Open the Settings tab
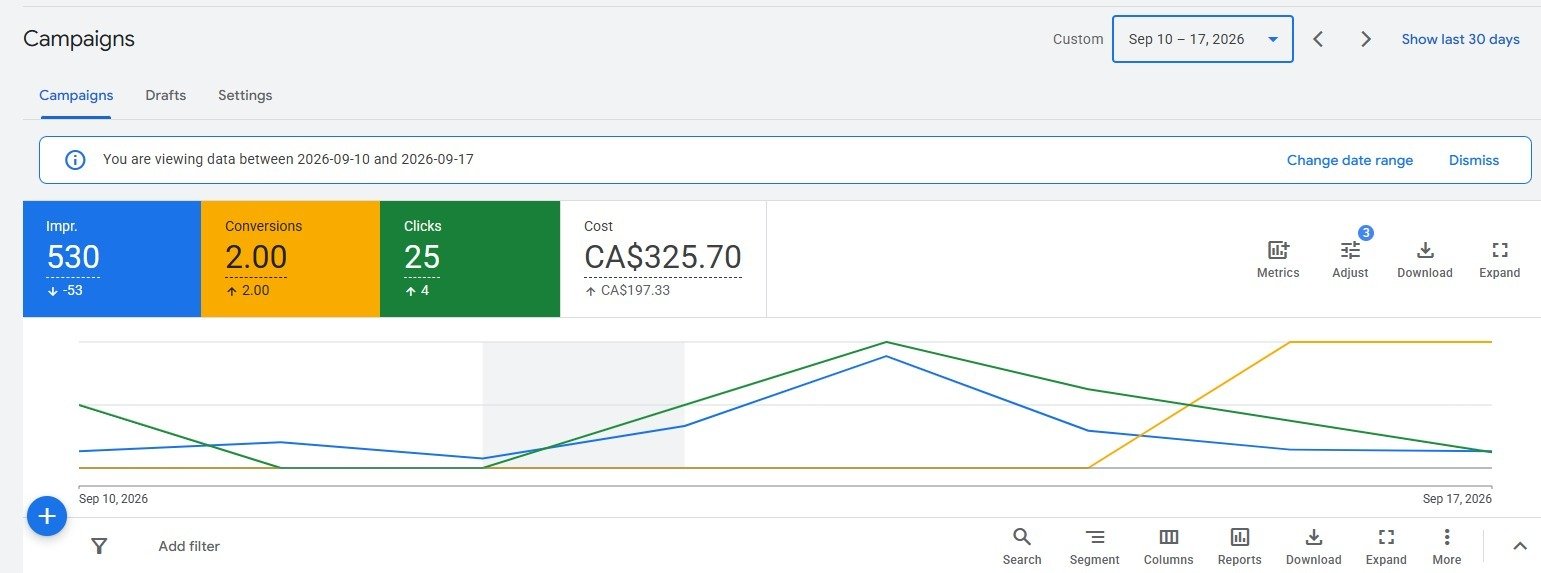The height and width of the screenshot is (573, 1541). coord(245,95)
